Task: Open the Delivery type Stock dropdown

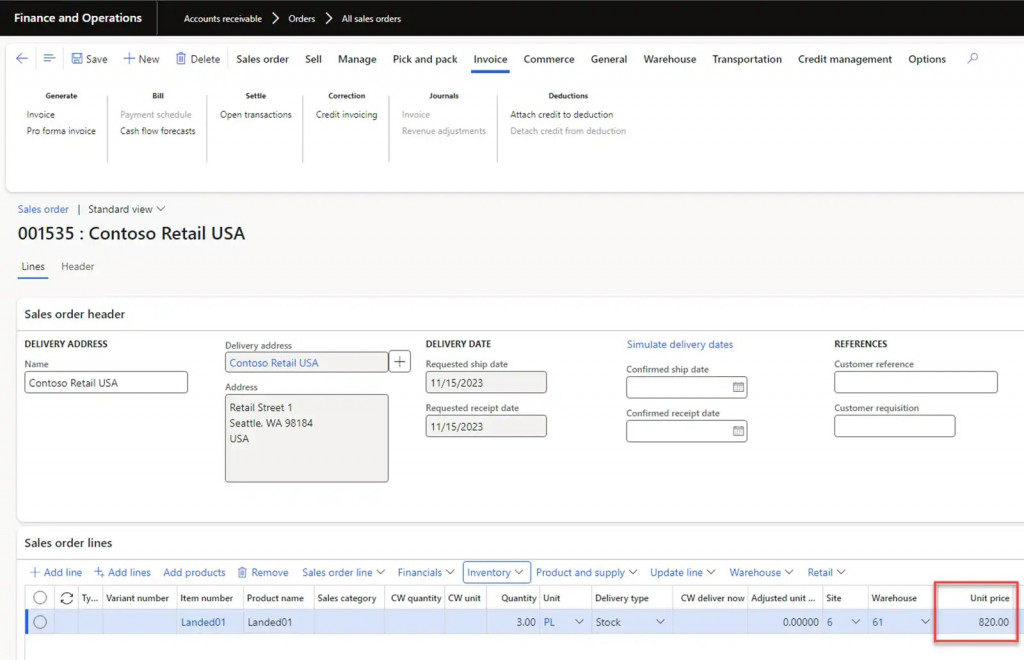Action: [659, 622]
